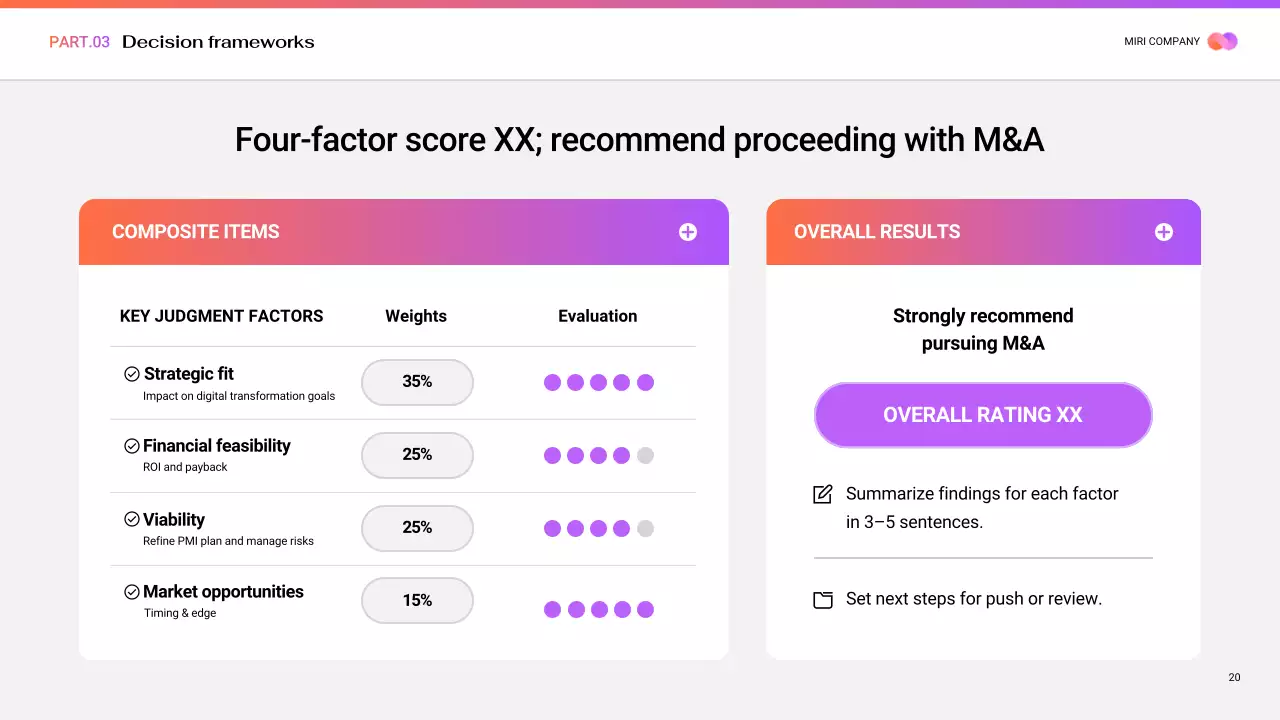The width and height of the screenshot is (1280, 720).
Task: Toggle the Financial feasibility check circle
Action: tap(132, 446)
